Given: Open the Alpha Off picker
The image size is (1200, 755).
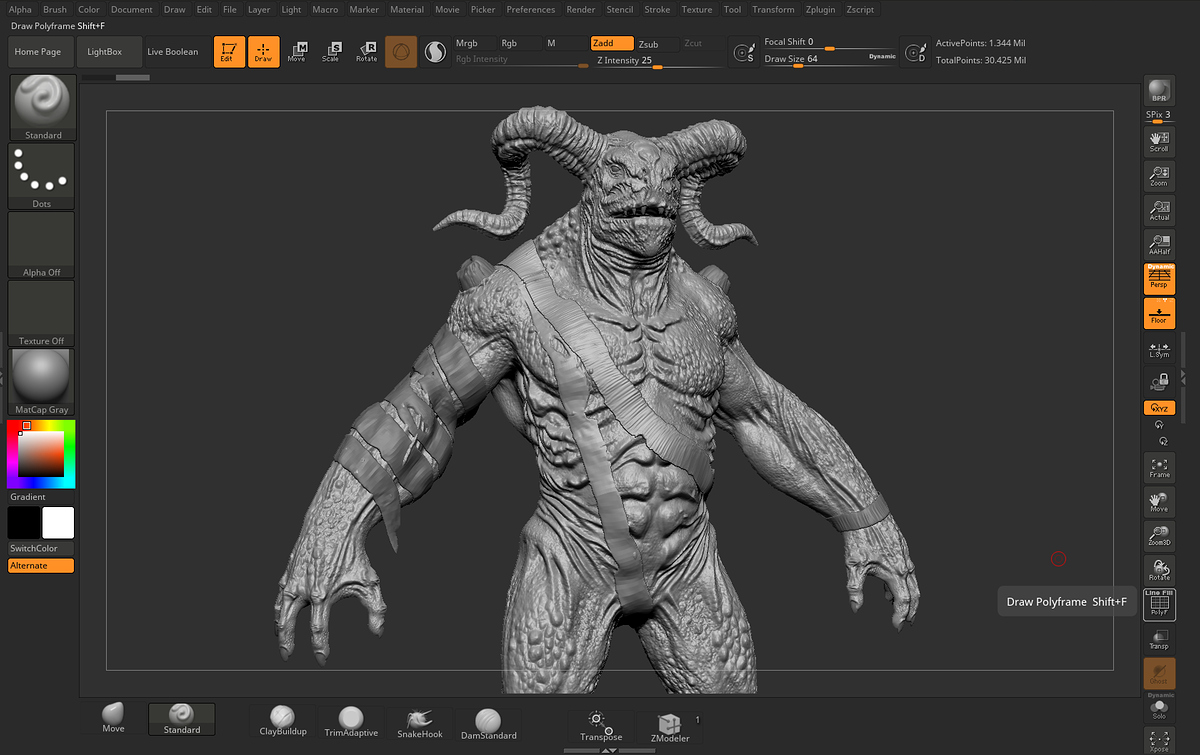Looking at the screenshot, I should click(42, 245).
